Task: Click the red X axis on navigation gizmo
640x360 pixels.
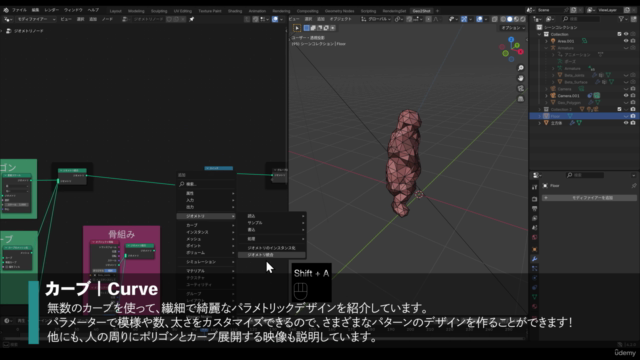Action: tap(520, 52)
